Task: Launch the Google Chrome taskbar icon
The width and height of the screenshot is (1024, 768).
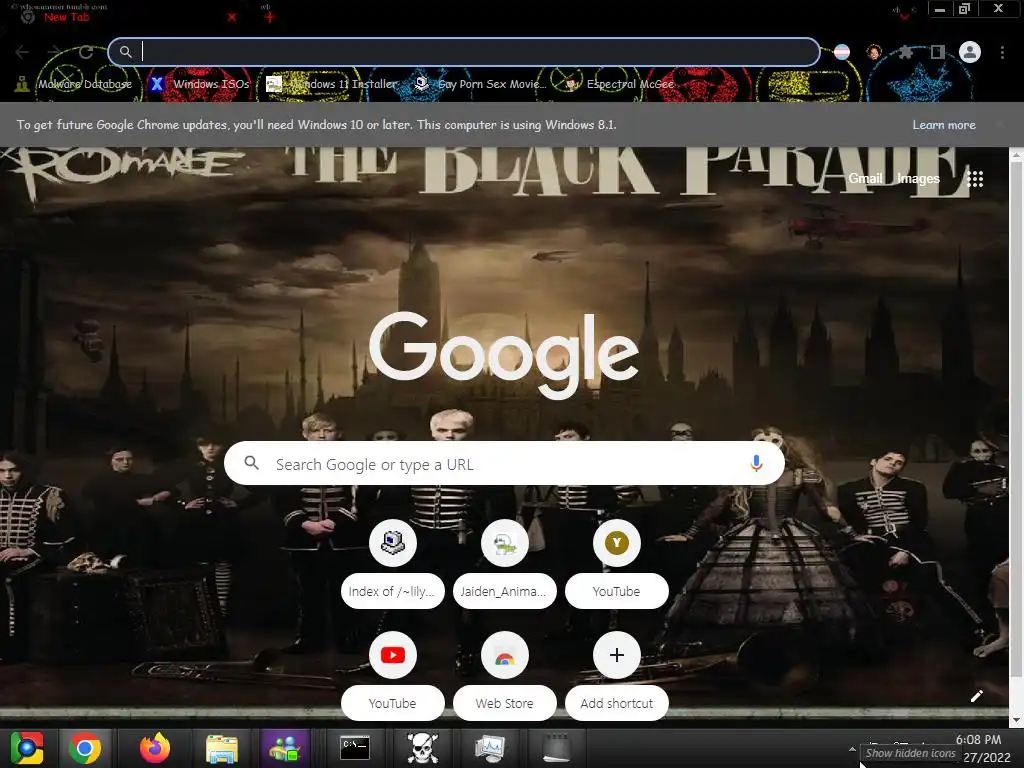Action: [85, 748]
